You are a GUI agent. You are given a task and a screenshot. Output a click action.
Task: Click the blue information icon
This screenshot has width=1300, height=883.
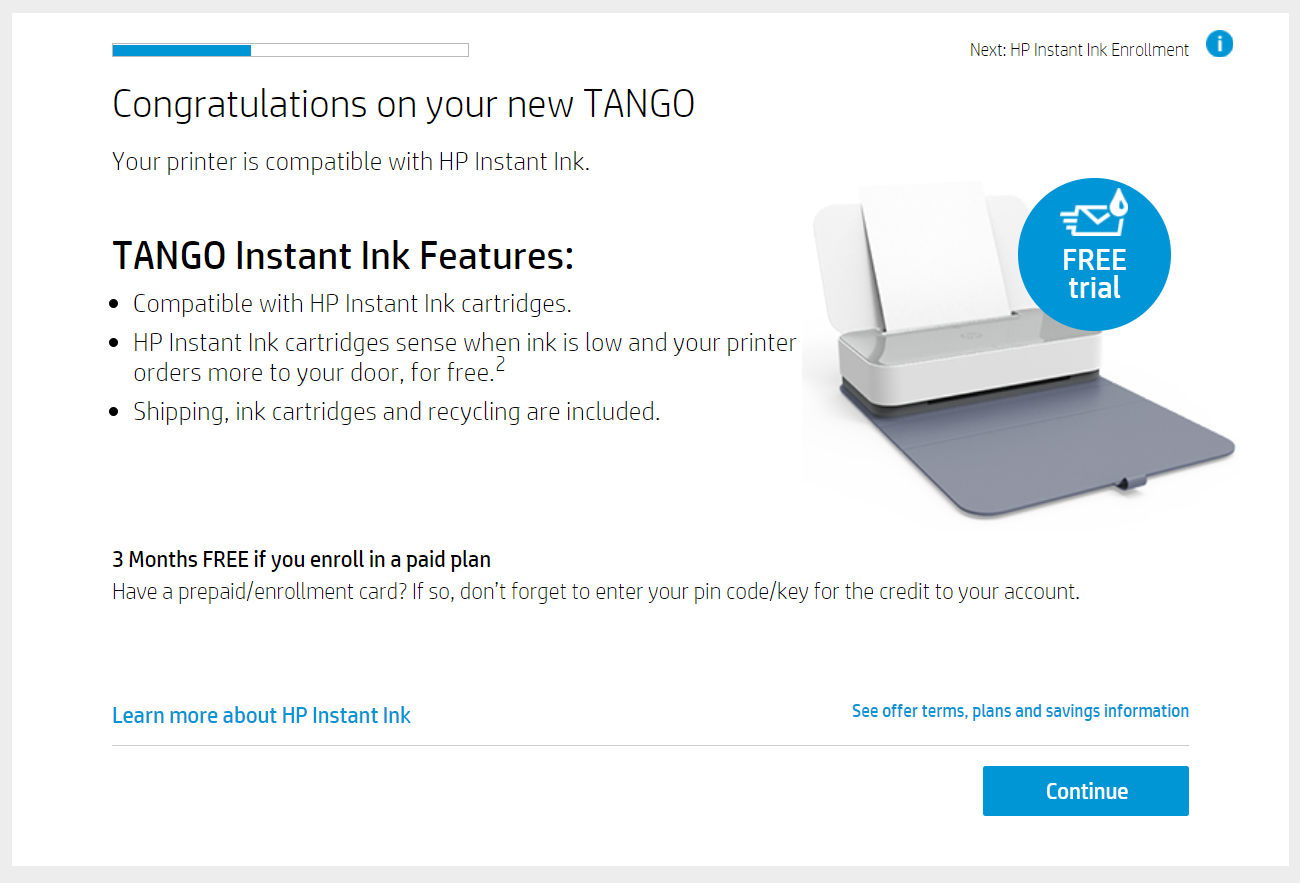click(x=1219, y=45)
